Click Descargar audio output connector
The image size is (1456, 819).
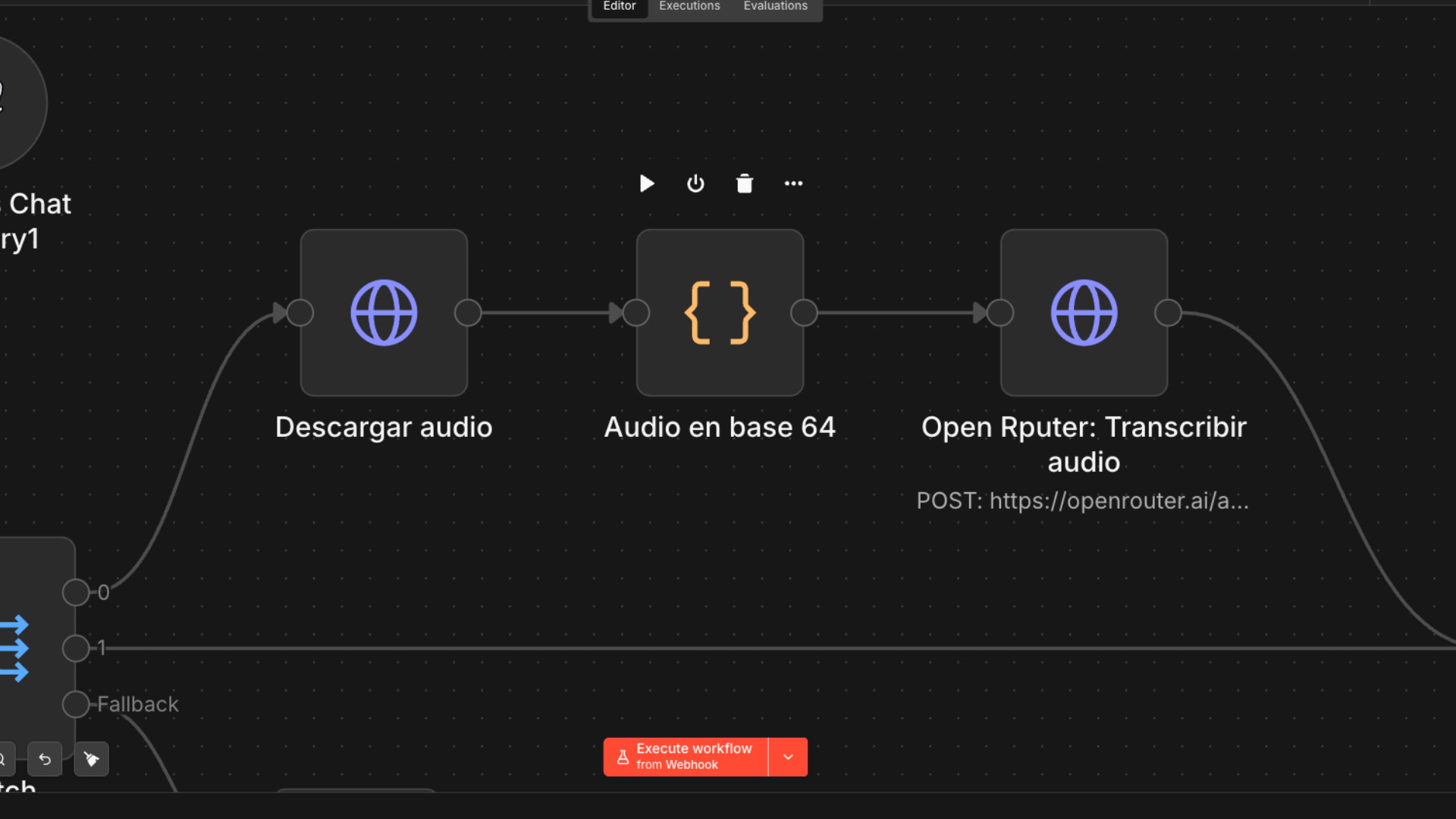coord(468,312)
